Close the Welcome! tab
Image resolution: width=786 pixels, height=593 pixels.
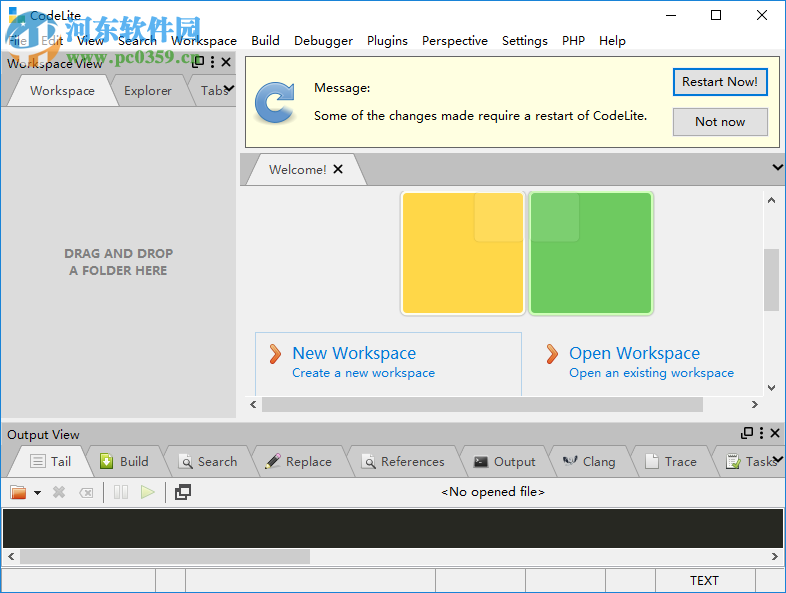coord(338,169)
